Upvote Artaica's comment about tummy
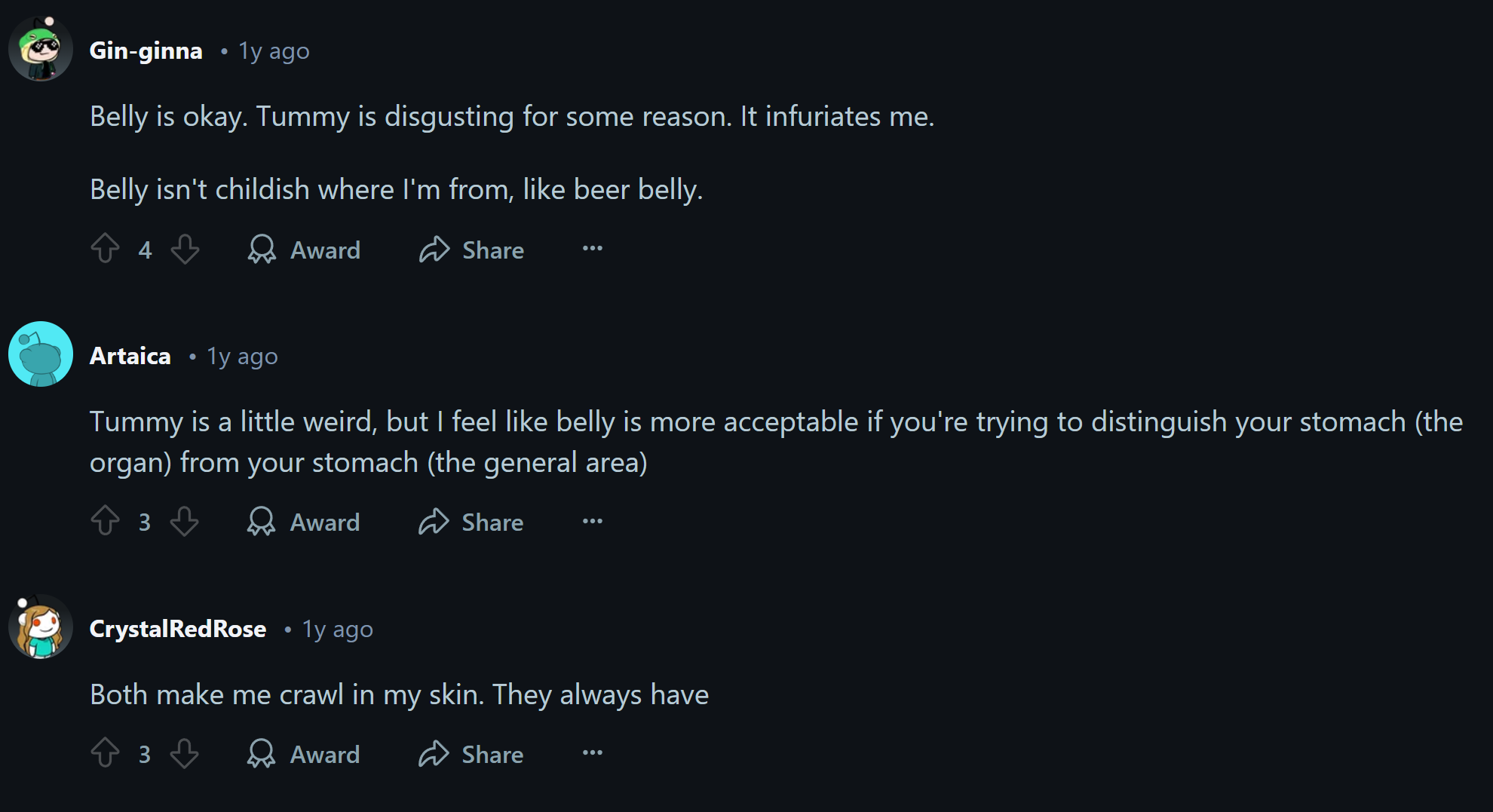This screenshot has width=1493, height=812. click(x=105, y=521)
